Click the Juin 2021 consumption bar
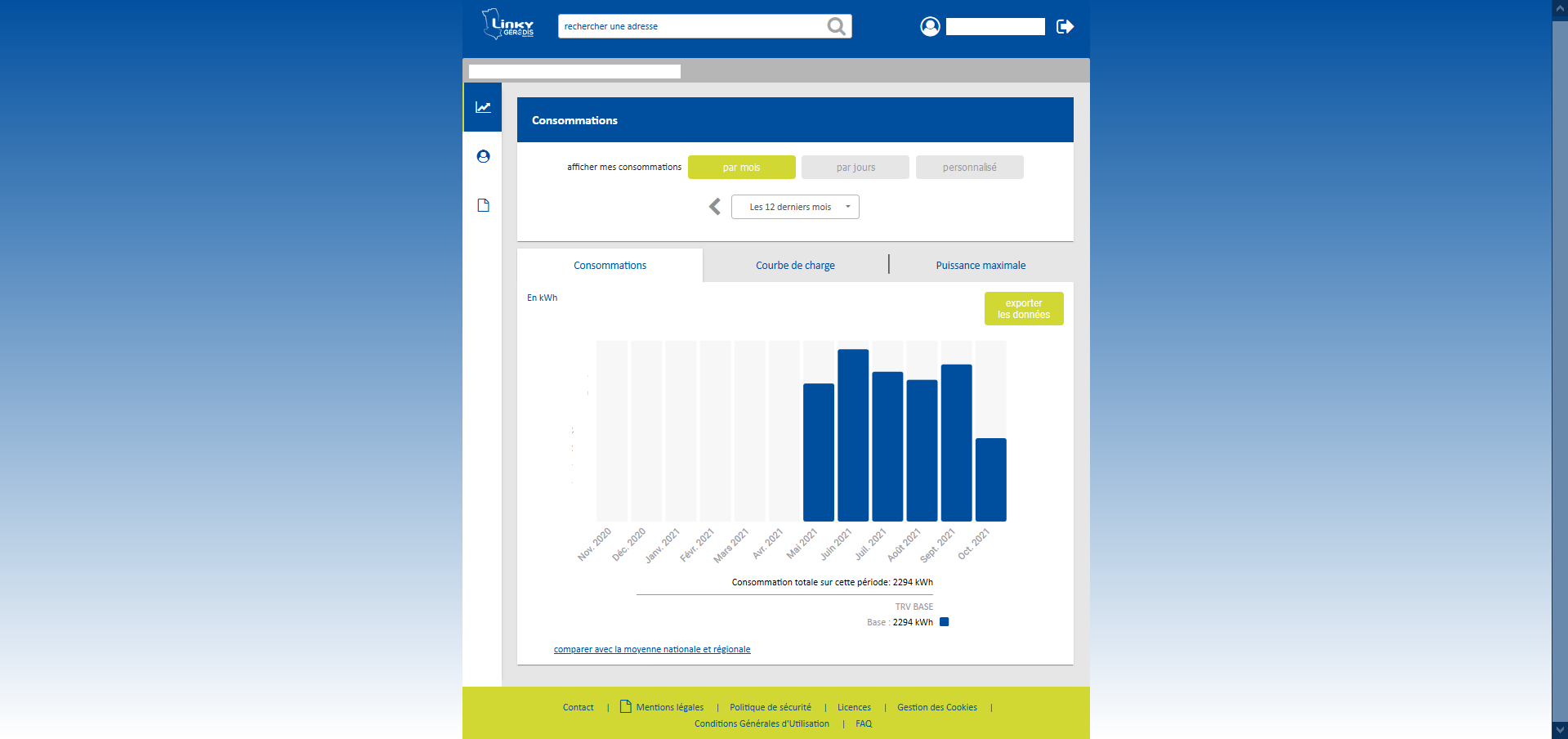Image resolution: width=1568 pixels, height=739 pixels. tap(853, 435)
